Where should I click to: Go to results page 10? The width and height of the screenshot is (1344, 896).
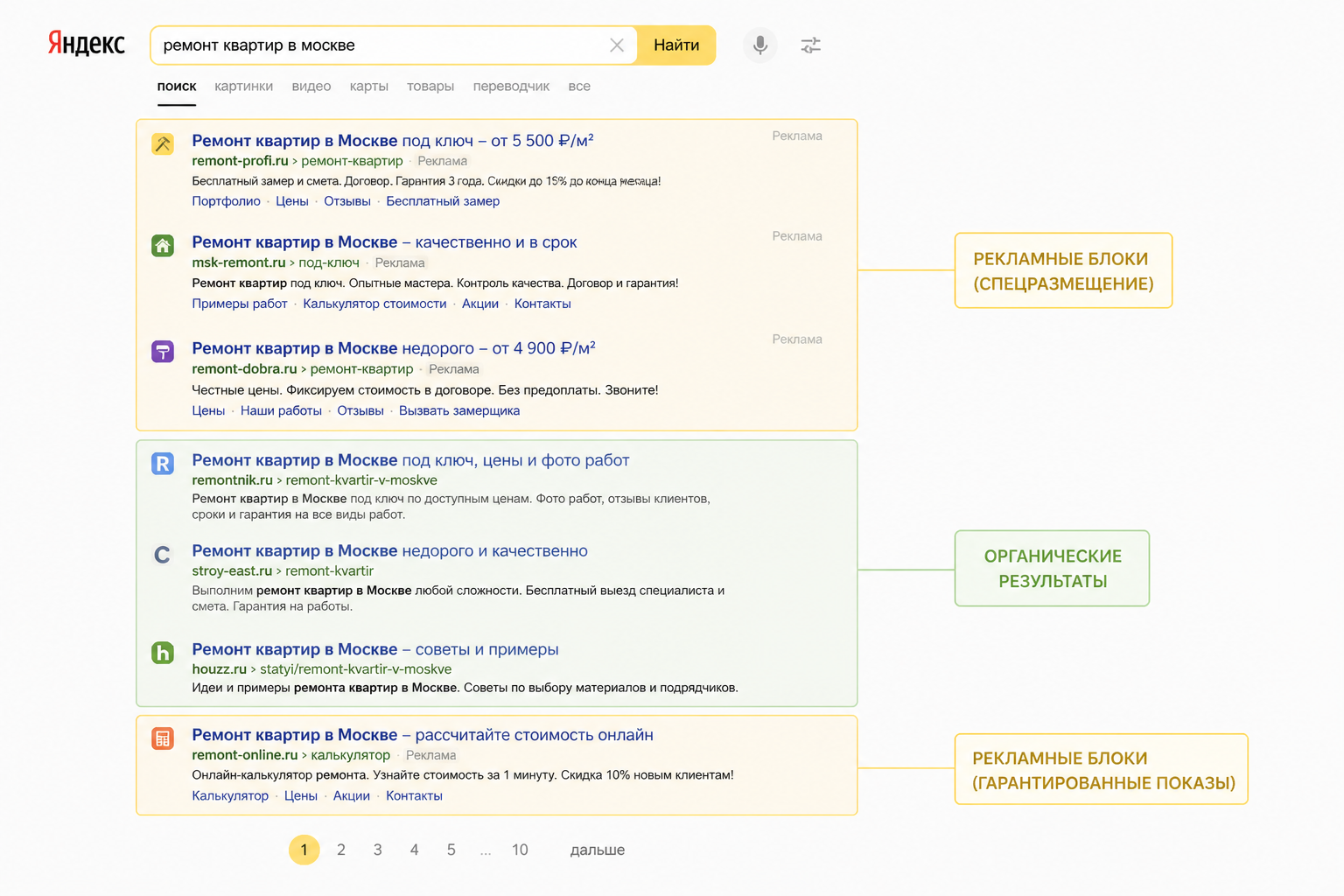[520, 850]
